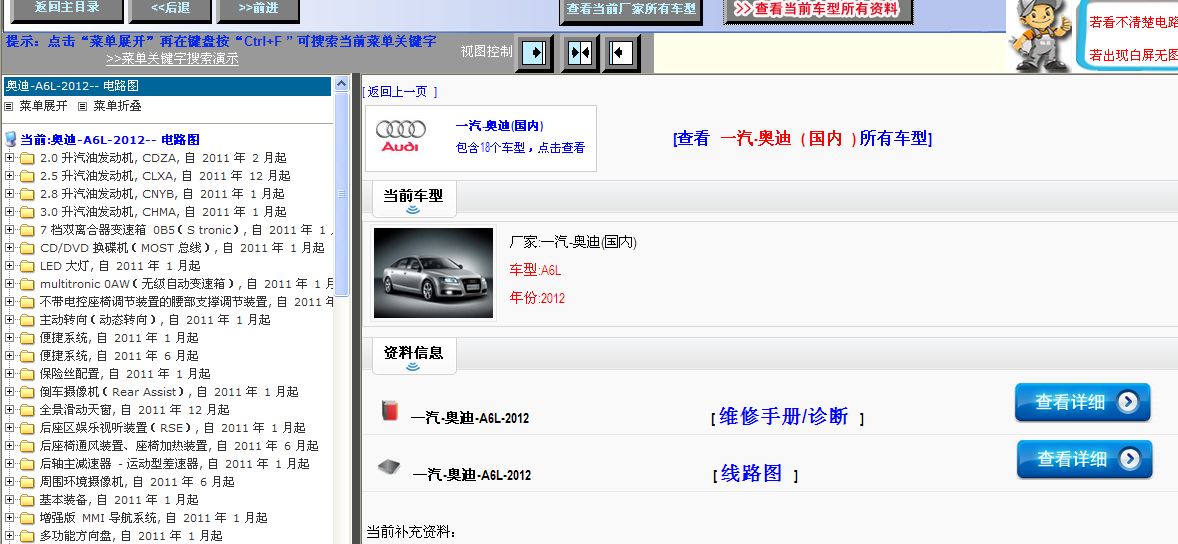Open the 线路图 link
The image size is (1178, 544).
(x=751, y=473)
